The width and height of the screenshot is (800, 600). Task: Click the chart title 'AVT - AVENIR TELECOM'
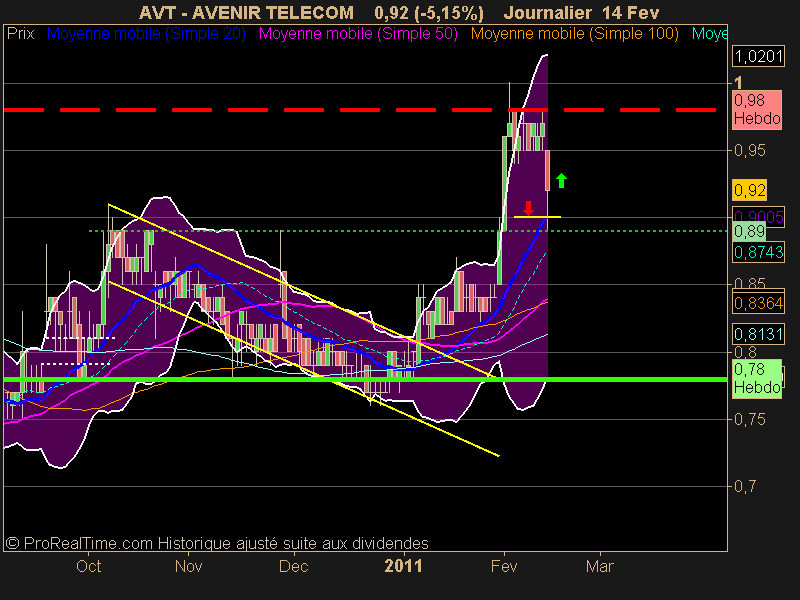(x=246, y=12)
